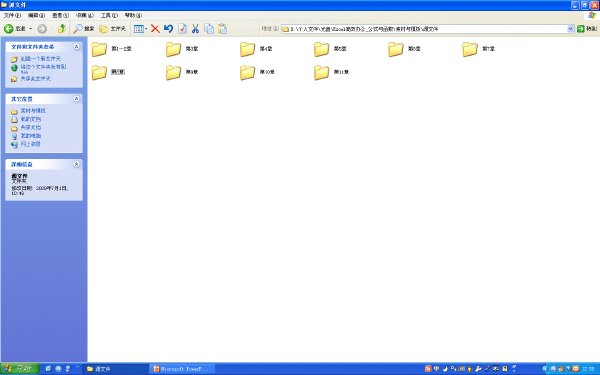This screenshot has height=375, width=600.
Task: Collapse the File and Folder Tasks panel
Action: (76, 46)
